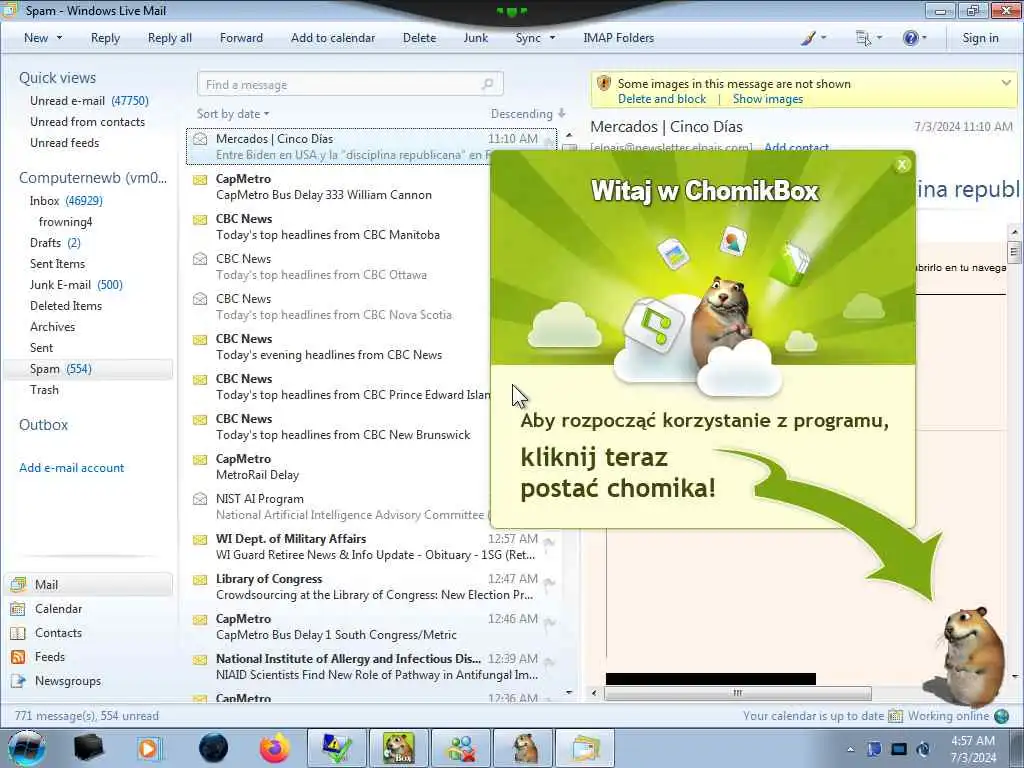Click the Find a message field

click(x=350, y=84)
